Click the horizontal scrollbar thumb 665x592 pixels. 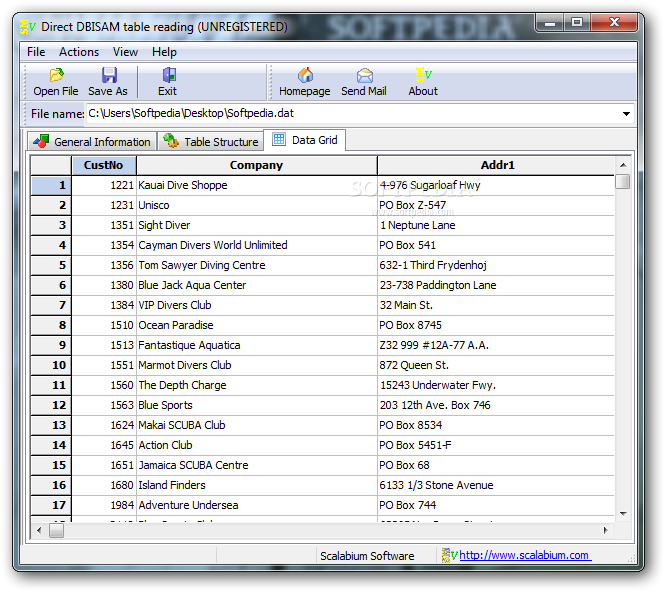[56, 530]
